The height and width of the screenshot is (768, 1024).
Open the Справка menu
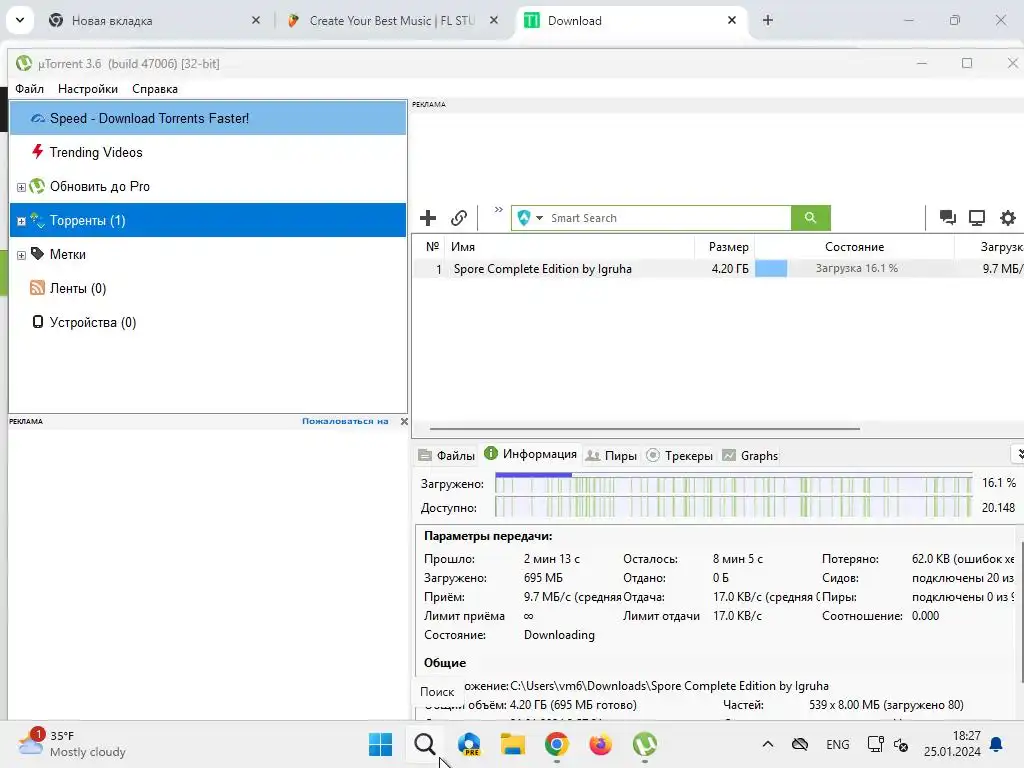coord(155,89)
